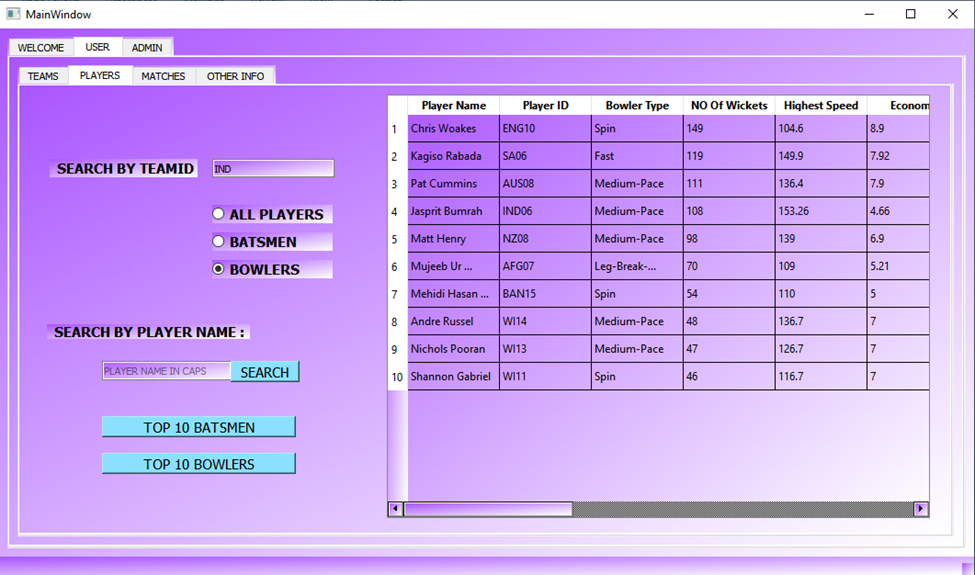Select the NZ08 player ID cell

[545, 239]
